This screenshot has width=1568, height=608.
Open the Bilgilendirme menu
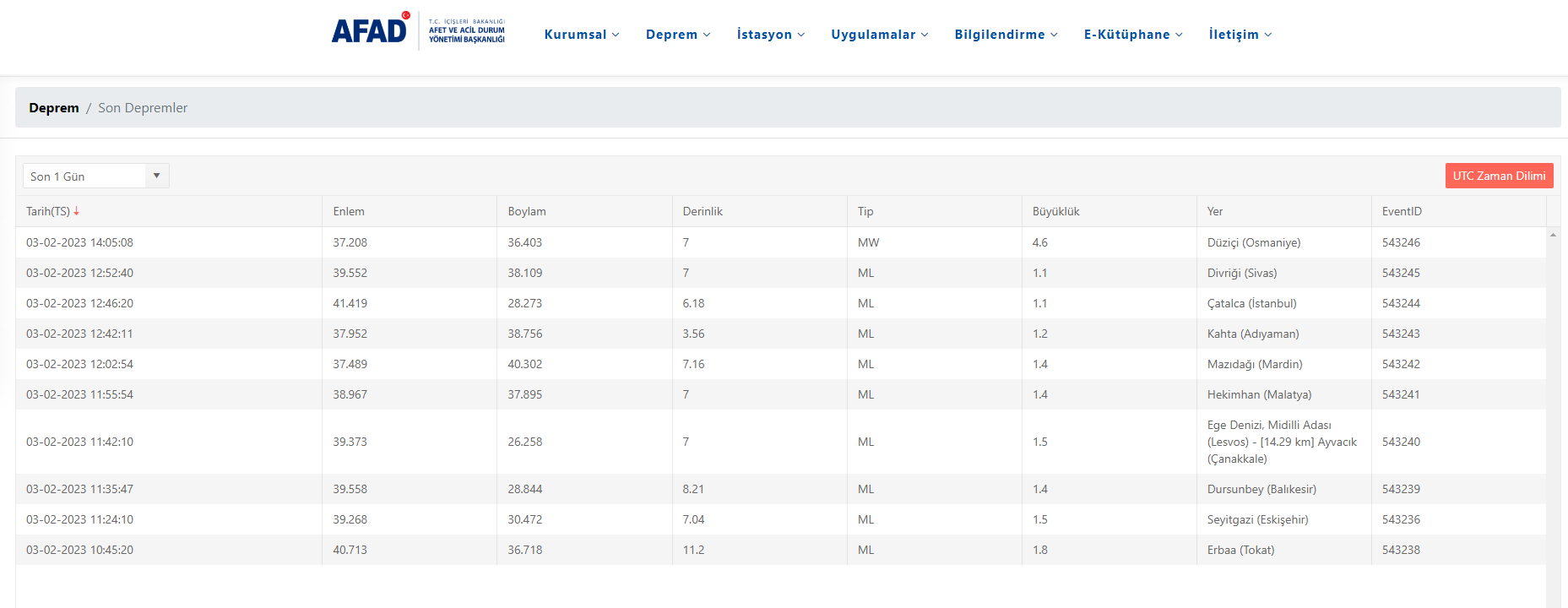(1006, 35)
